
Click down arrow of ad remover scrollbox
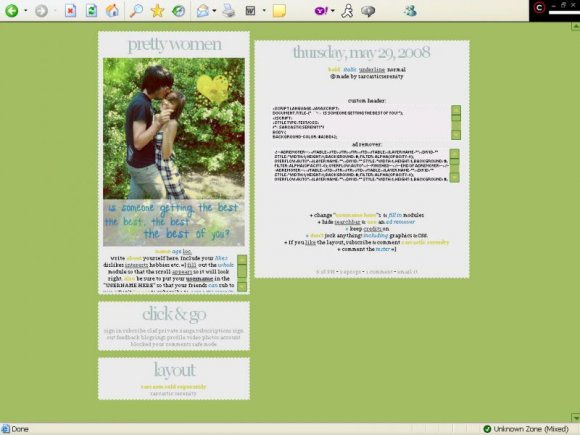[454, 178]
